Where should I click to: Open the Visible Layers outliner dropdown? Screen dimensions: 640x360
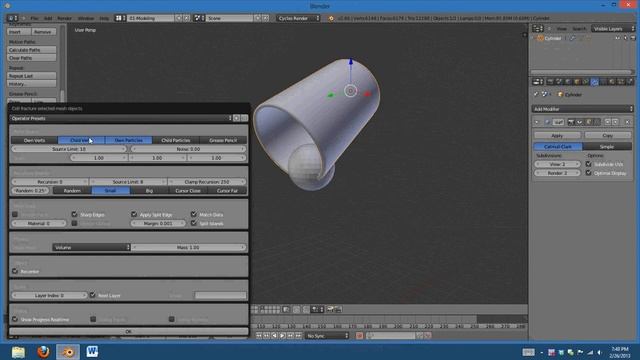tap(613, 29)
